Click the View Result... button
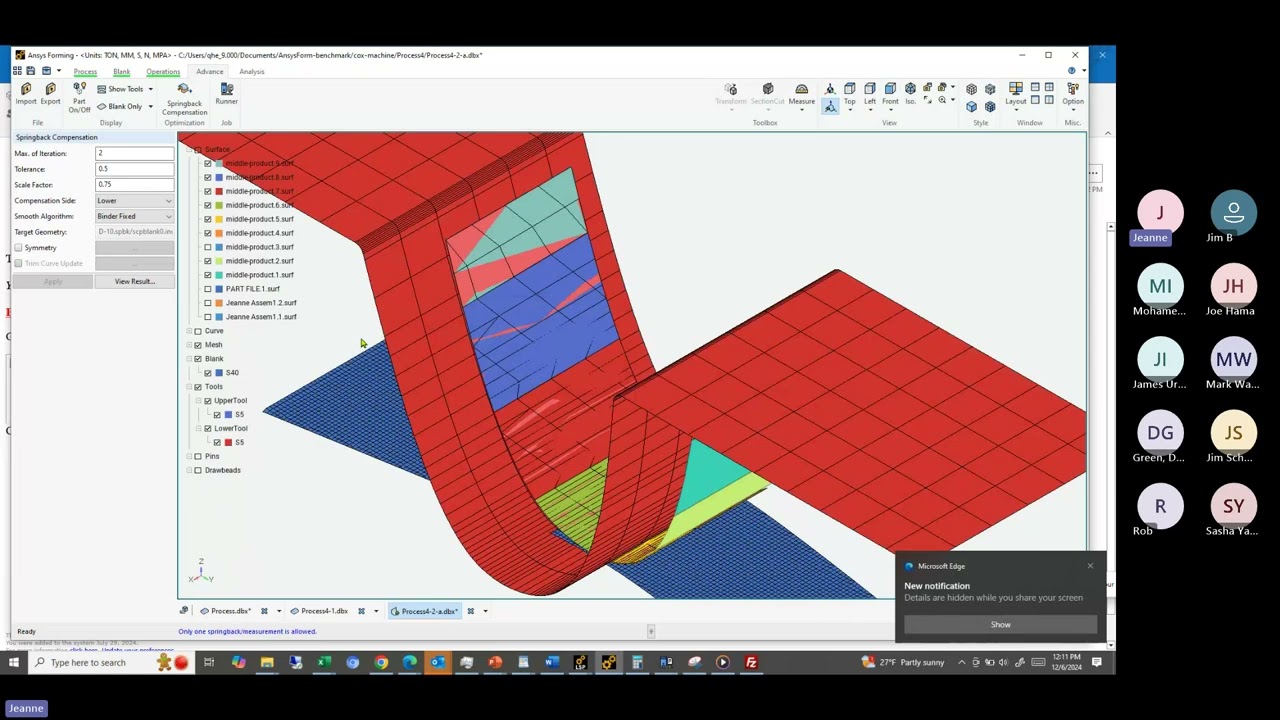This screenshot has width=1280, height=720. coord(134,281)
